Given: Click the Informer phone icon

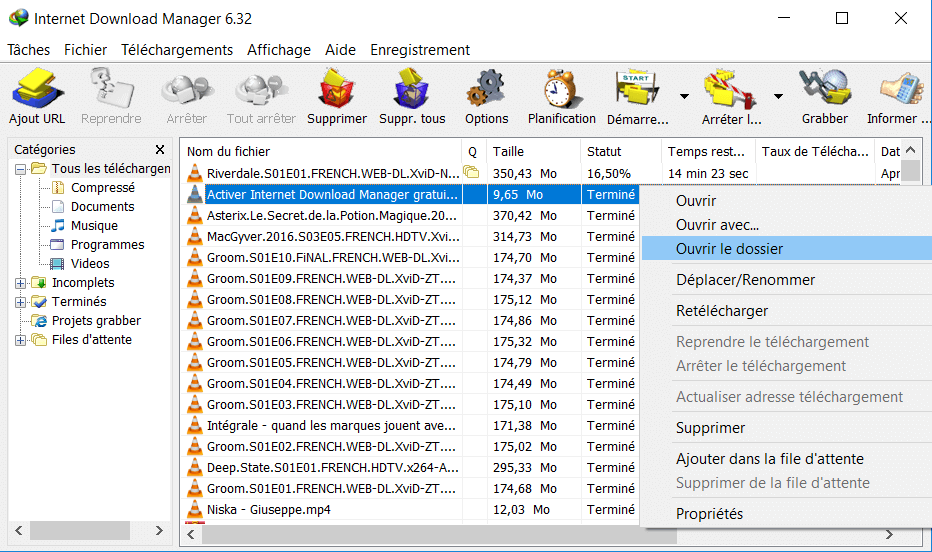Looking at the screenshot, I should point(902,89).
